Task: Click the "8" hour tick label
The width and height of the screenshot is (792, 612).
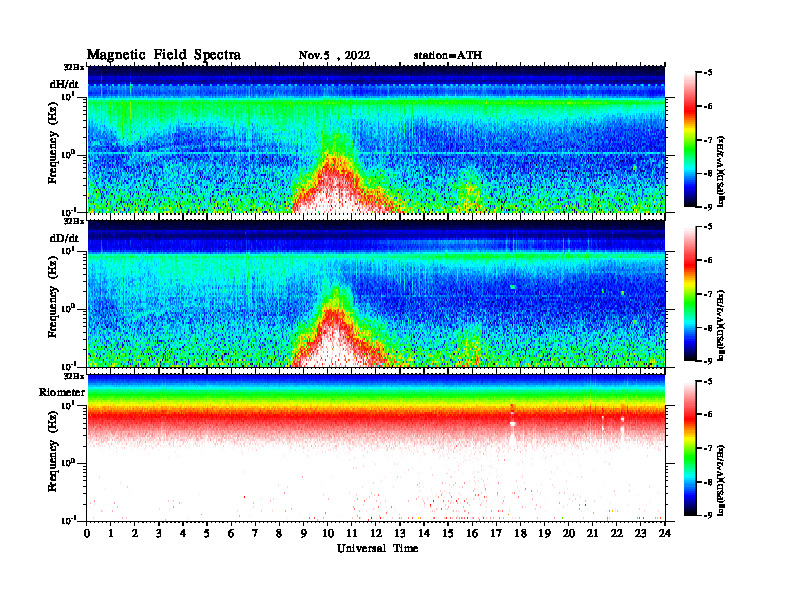Action: click(x=279, y=533)
